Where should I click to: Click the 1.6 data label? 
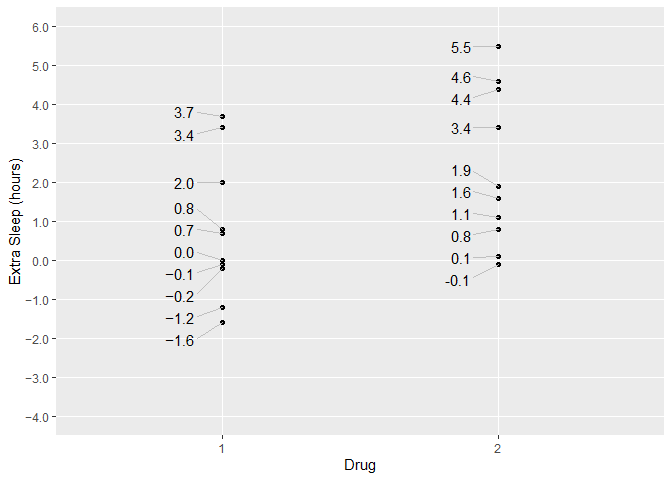click(460, 193)
